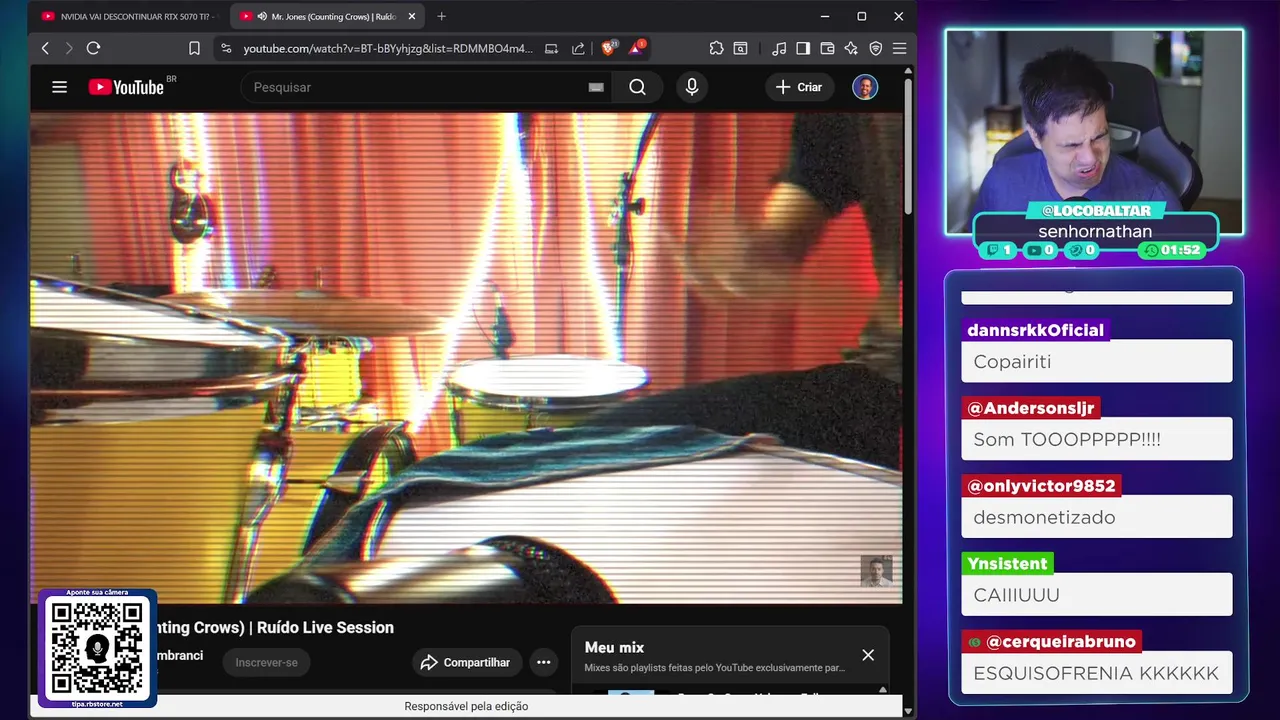Close the Meu mix playlist panel
Screen dimensions: 1280x720
[868, 655]
